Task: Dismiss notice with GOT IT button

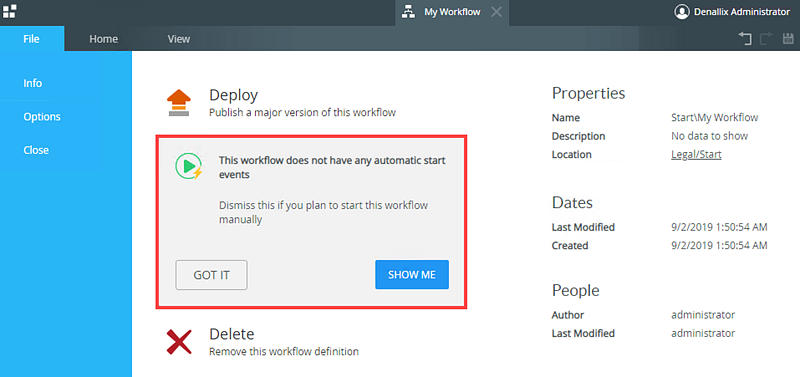Action: pyautogui.click(x=212, y=275)
